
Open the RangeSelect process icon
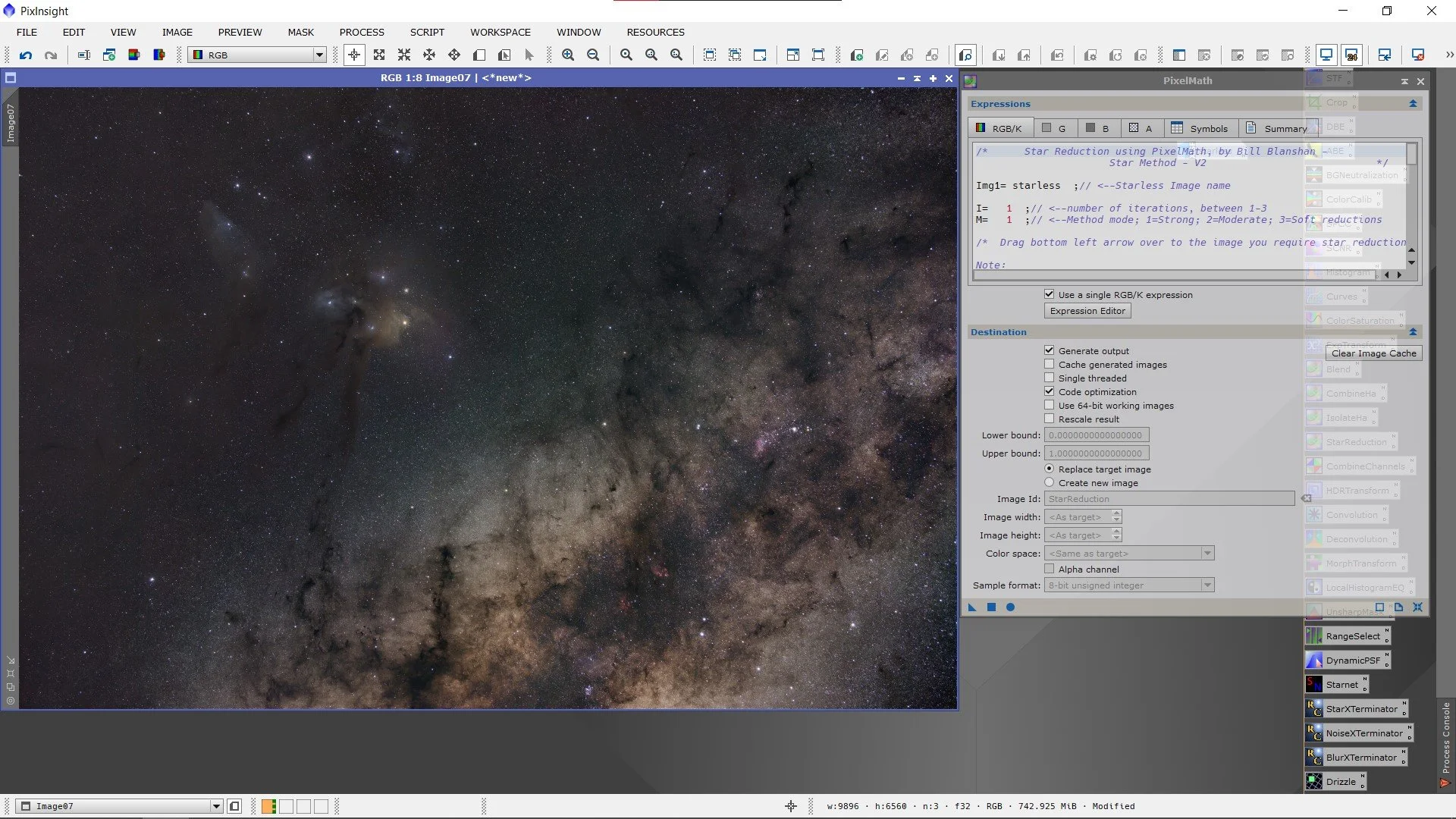point(1348,636)
